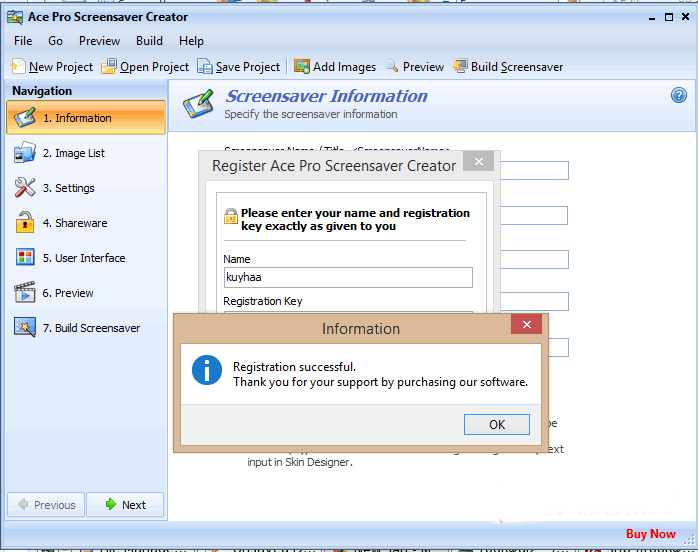Click the blue information icon in the dialog

[x=207, y=370]
